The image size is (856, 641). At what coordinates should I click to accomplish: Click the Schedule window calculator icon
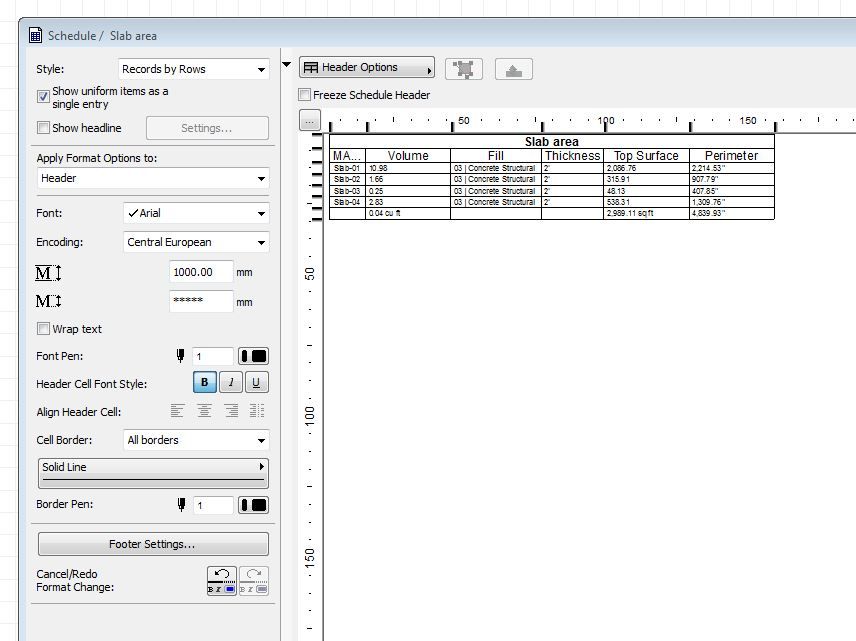[35, 35]
